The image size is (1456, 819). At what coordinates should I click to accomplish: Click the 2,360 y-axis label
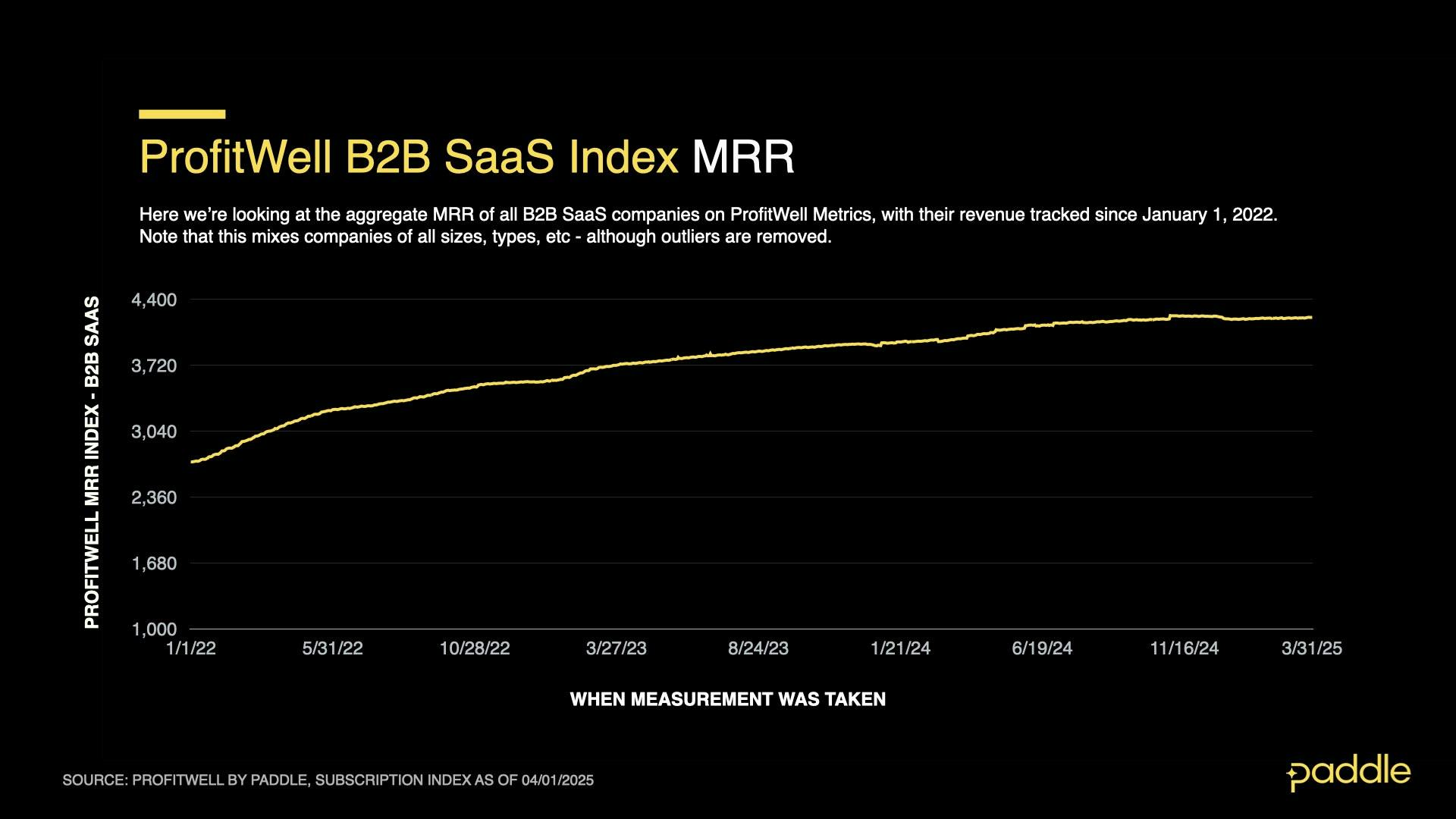(154, 498)
